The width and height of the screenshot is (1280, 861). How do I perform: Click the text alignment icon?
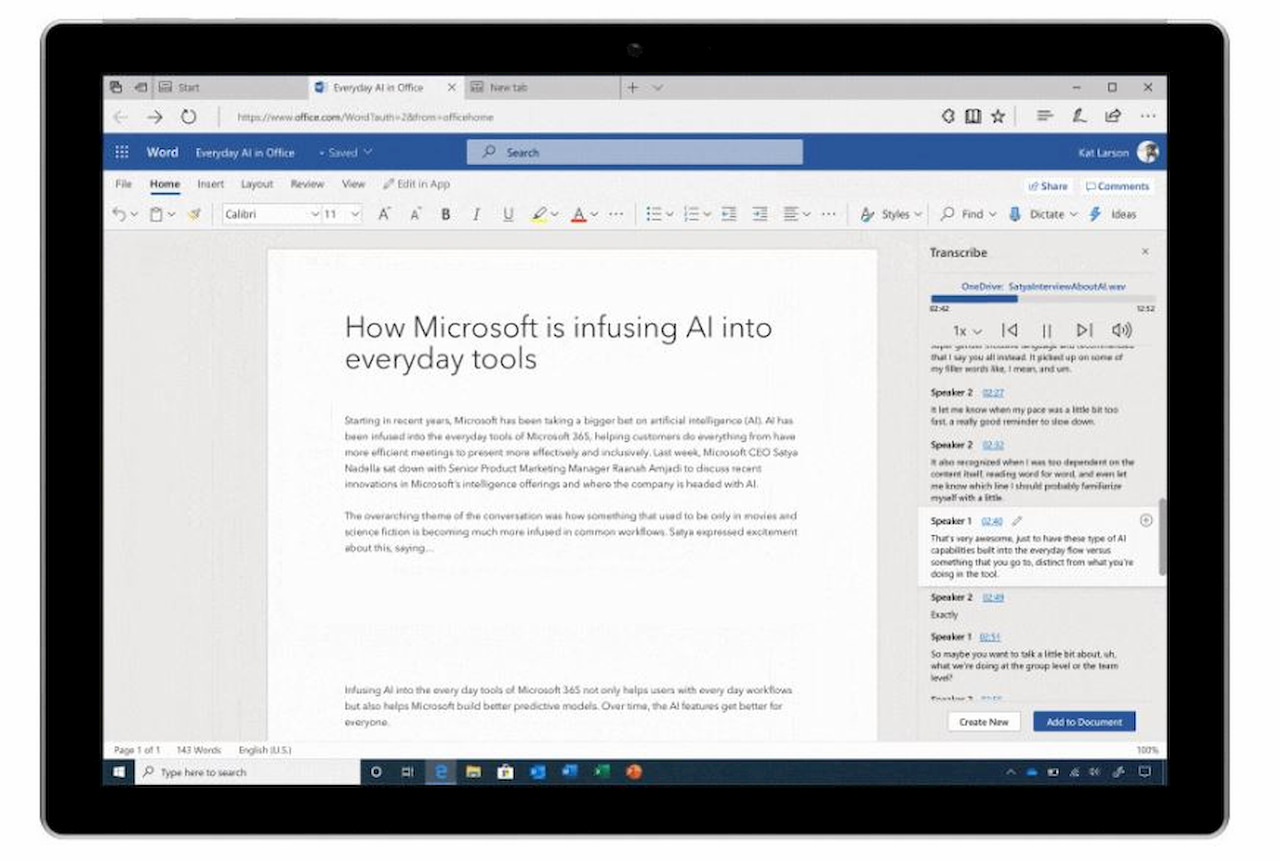point(791,214)
